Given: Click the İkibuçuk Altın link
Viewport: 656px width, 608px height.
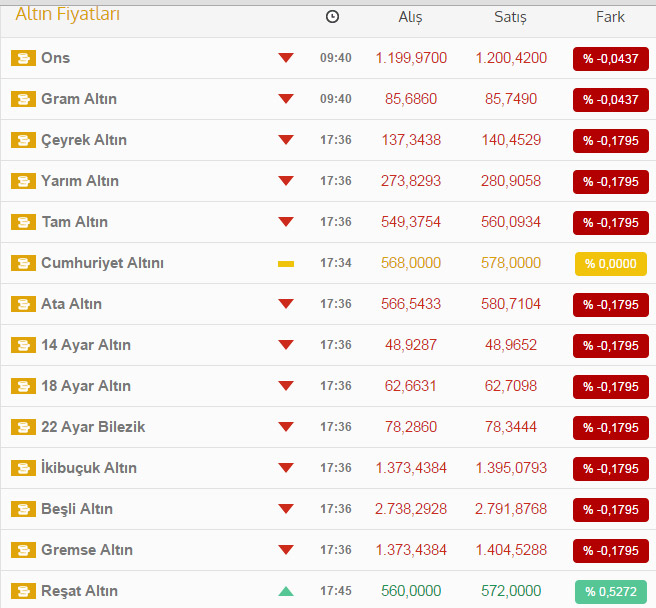Looking at the screenshot, I should (89, 468).
